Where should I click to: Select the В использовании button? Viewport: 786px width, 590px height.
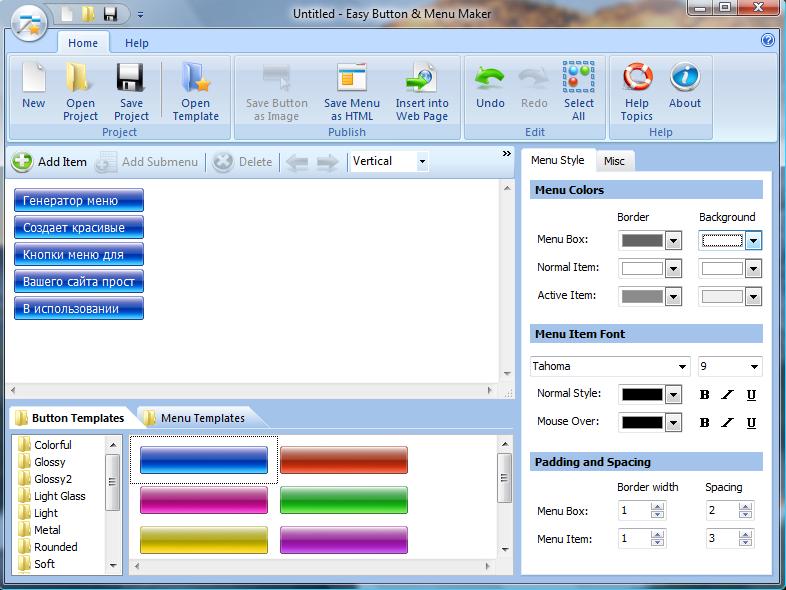point(79,309)
